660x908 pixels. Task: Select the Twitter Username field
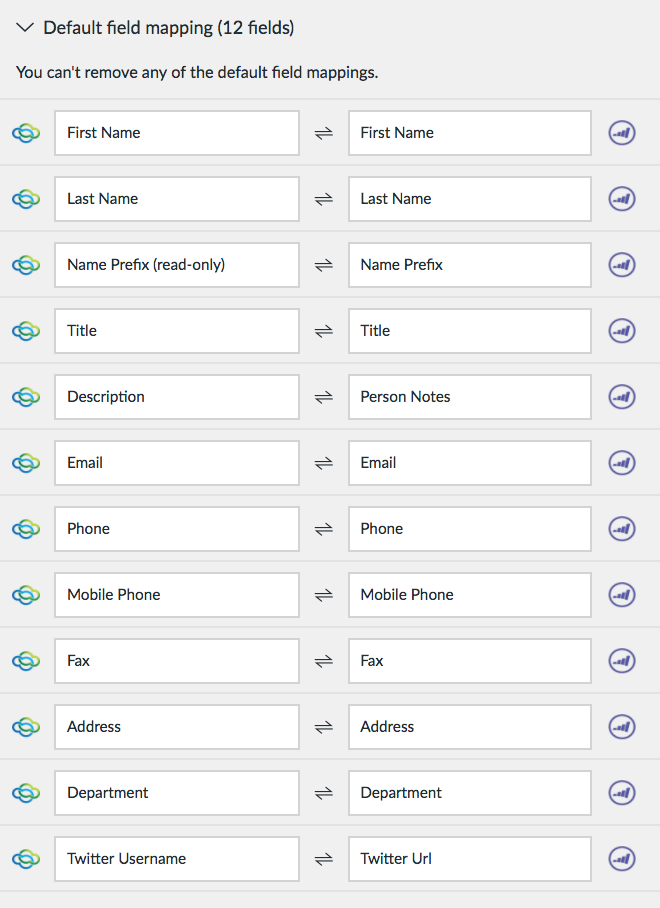tap(177, 859)
